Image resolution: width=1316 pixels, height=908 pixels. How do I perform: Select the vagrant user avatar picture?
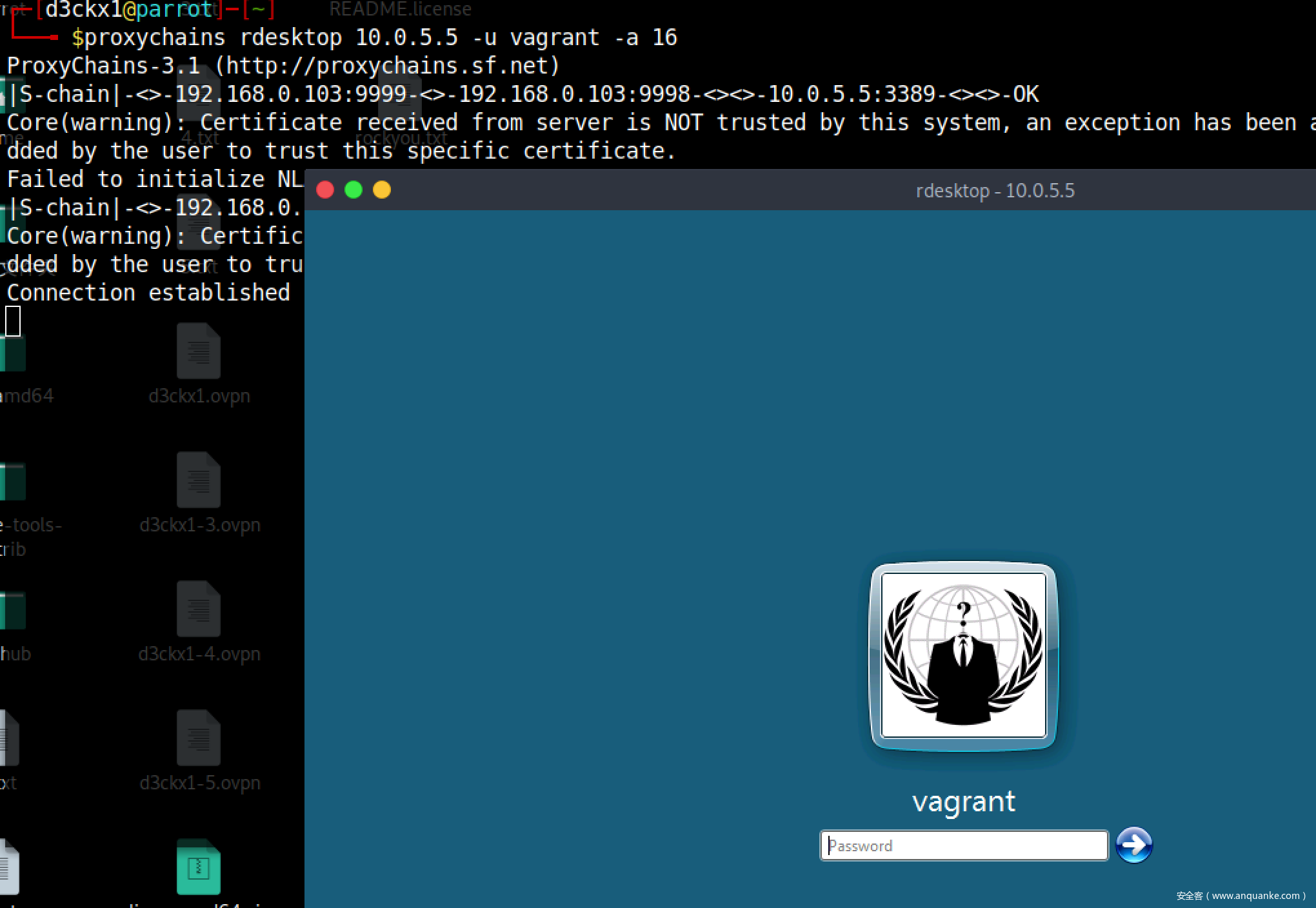(963, 655)
